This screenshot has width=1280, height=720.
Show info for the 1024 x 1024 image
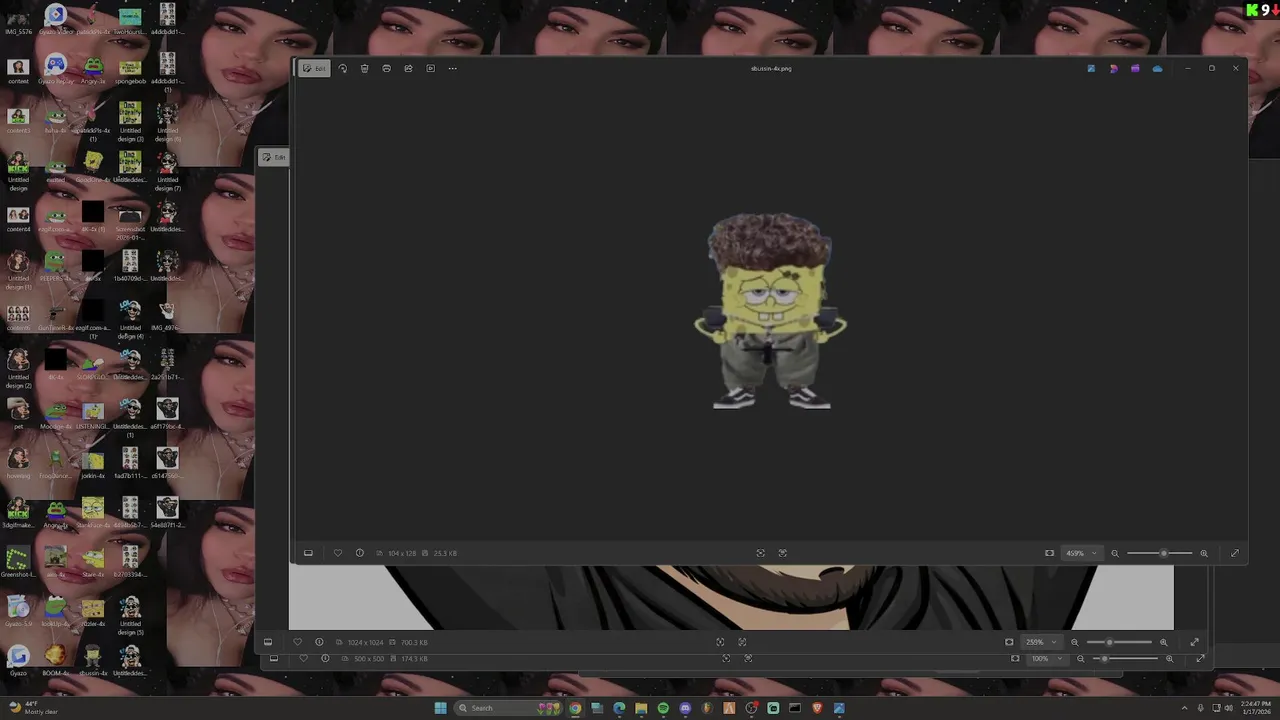[319, 642]
